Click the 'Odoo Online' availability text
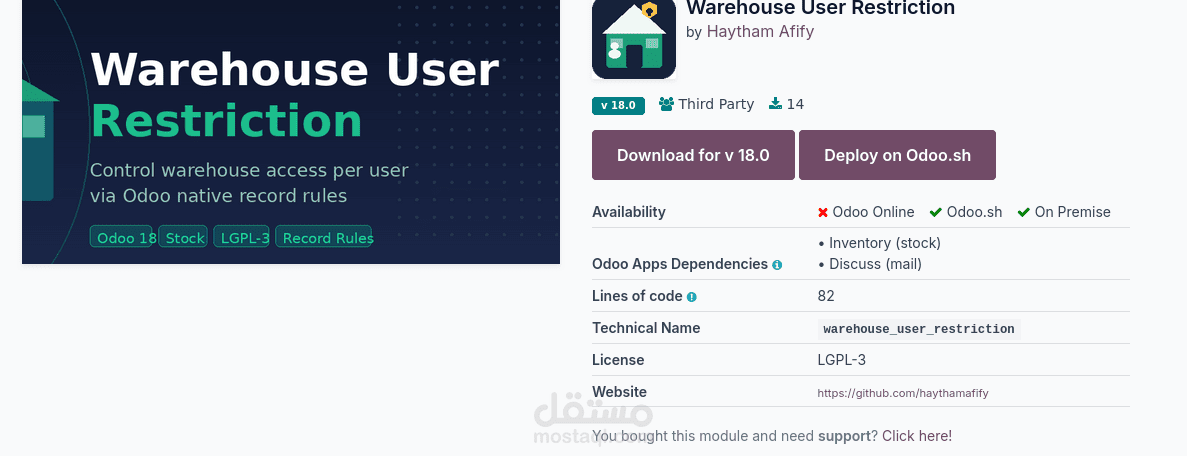 coord(874,212)
